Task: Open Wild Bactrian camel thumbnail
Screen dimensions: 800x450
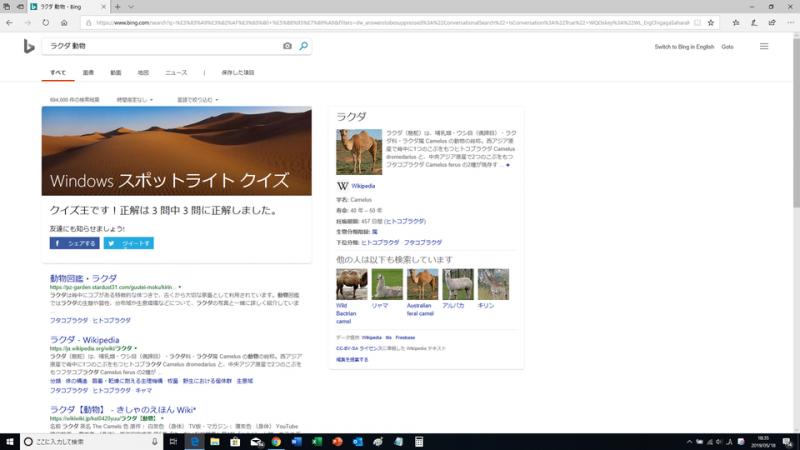Action: pos(352,284)
